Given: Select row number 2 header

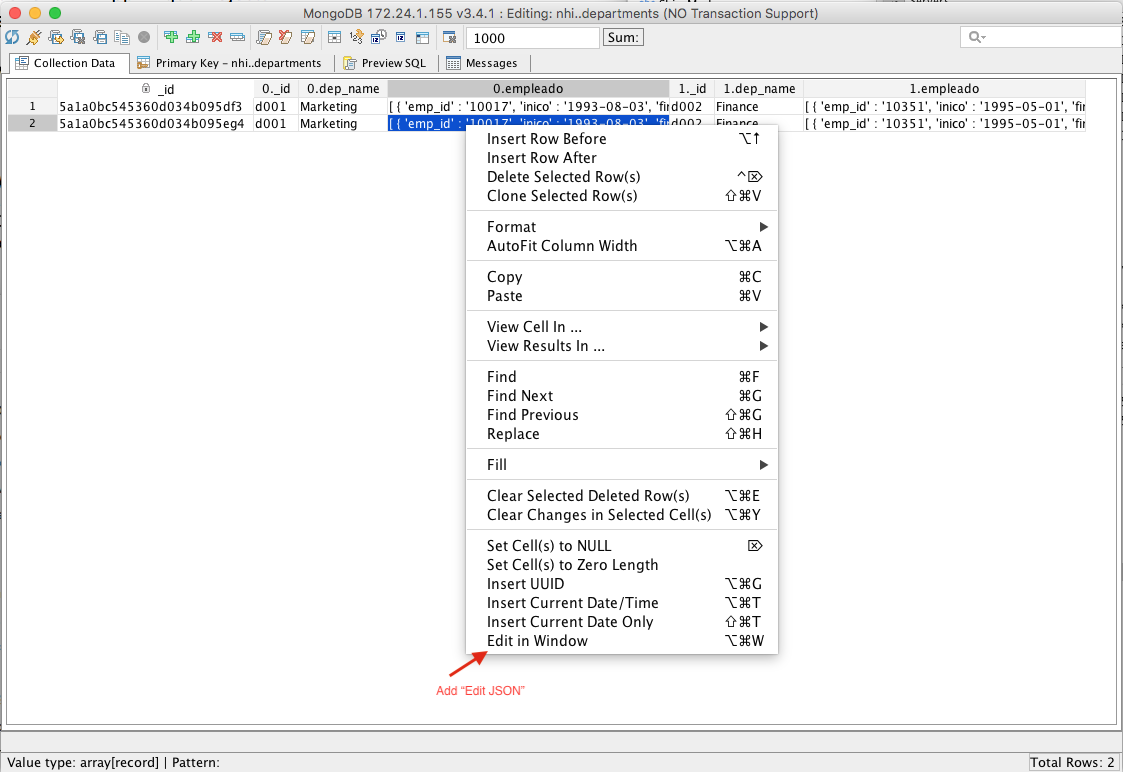Looking at the screenshot, I should [x=32, y=124].
